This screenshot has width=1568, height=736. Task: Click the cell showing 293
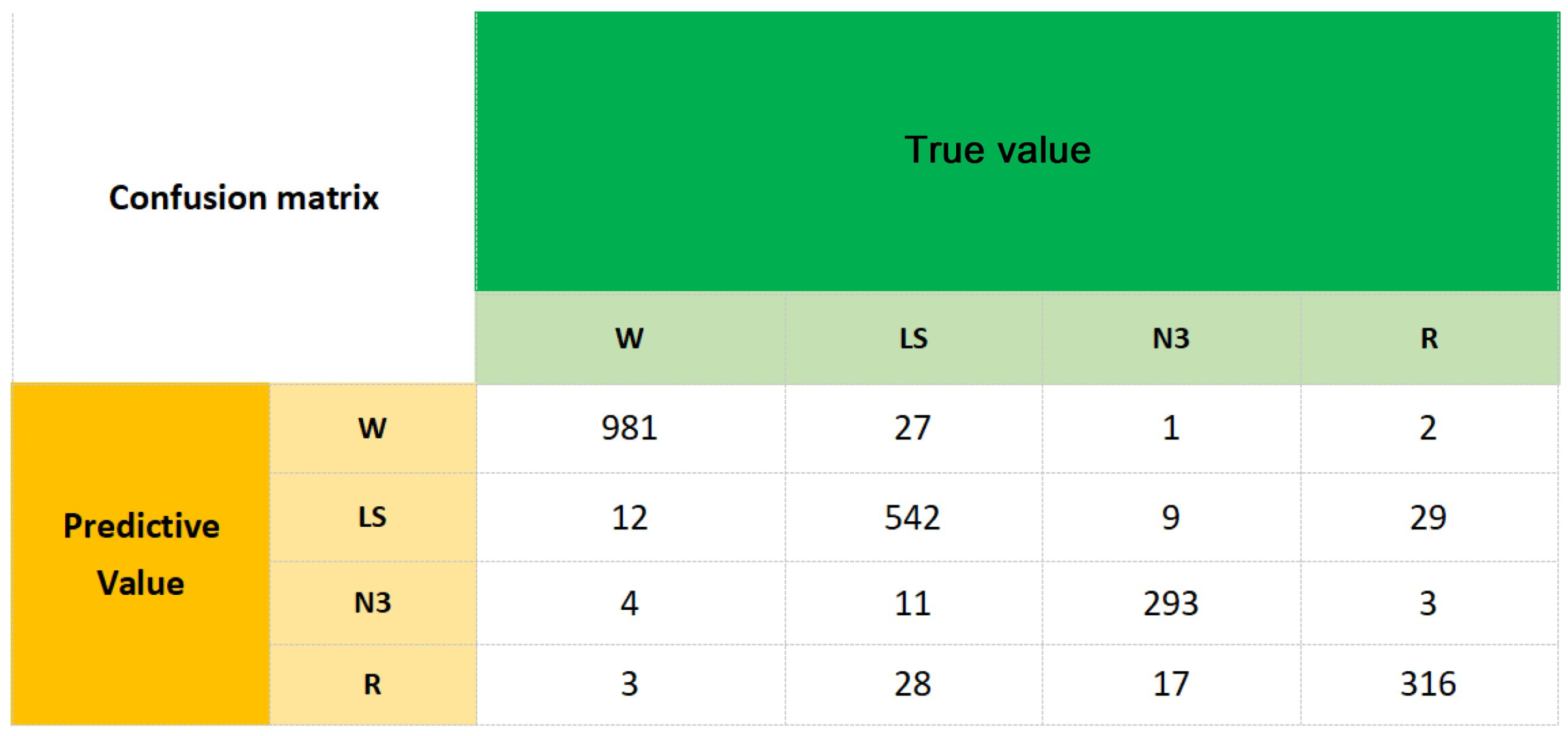pyautogui.click(x=1170, y=603)
